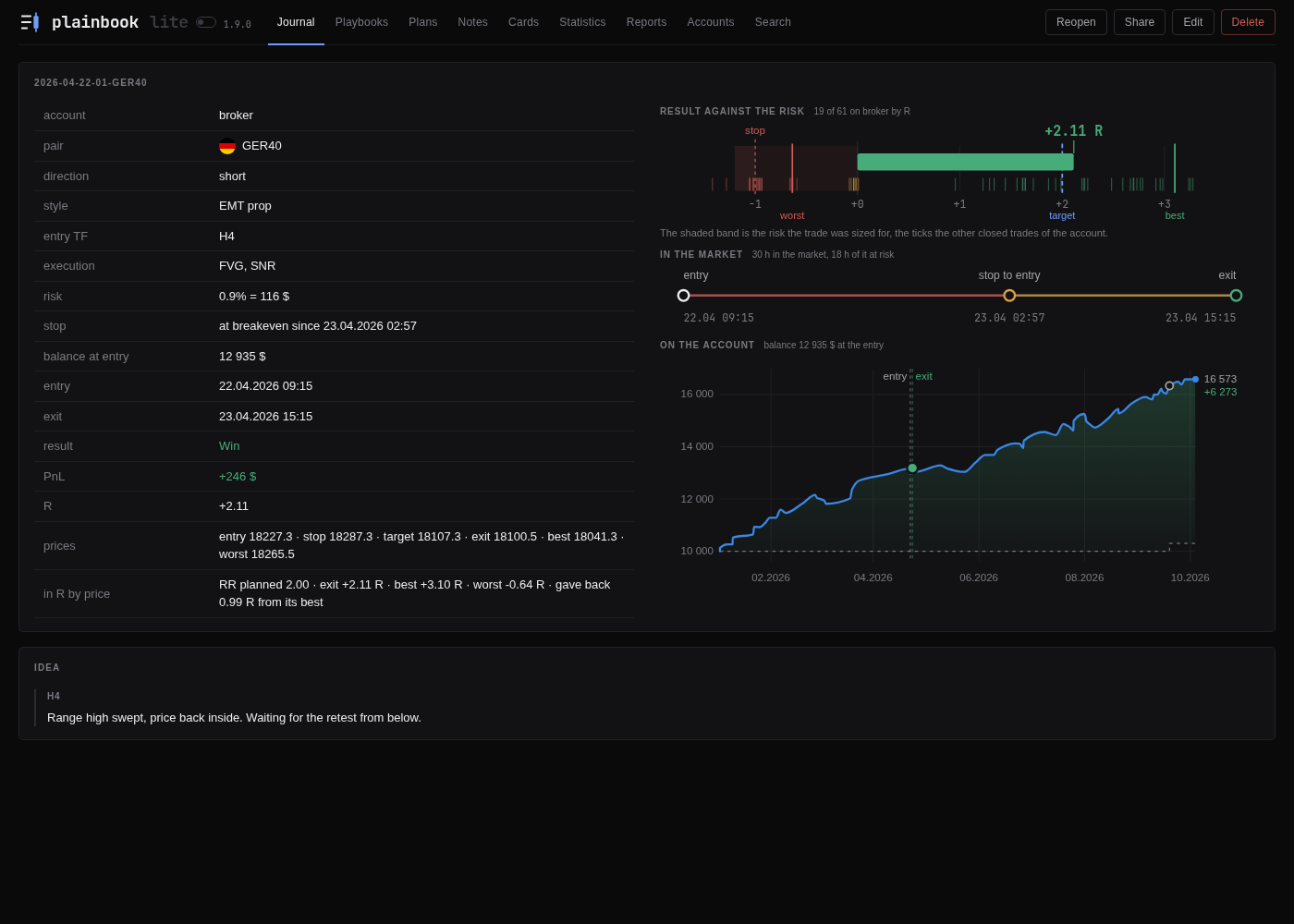Click the Edit button
The height and width of the screenshot is (924, 1294).
(1193, 22)
